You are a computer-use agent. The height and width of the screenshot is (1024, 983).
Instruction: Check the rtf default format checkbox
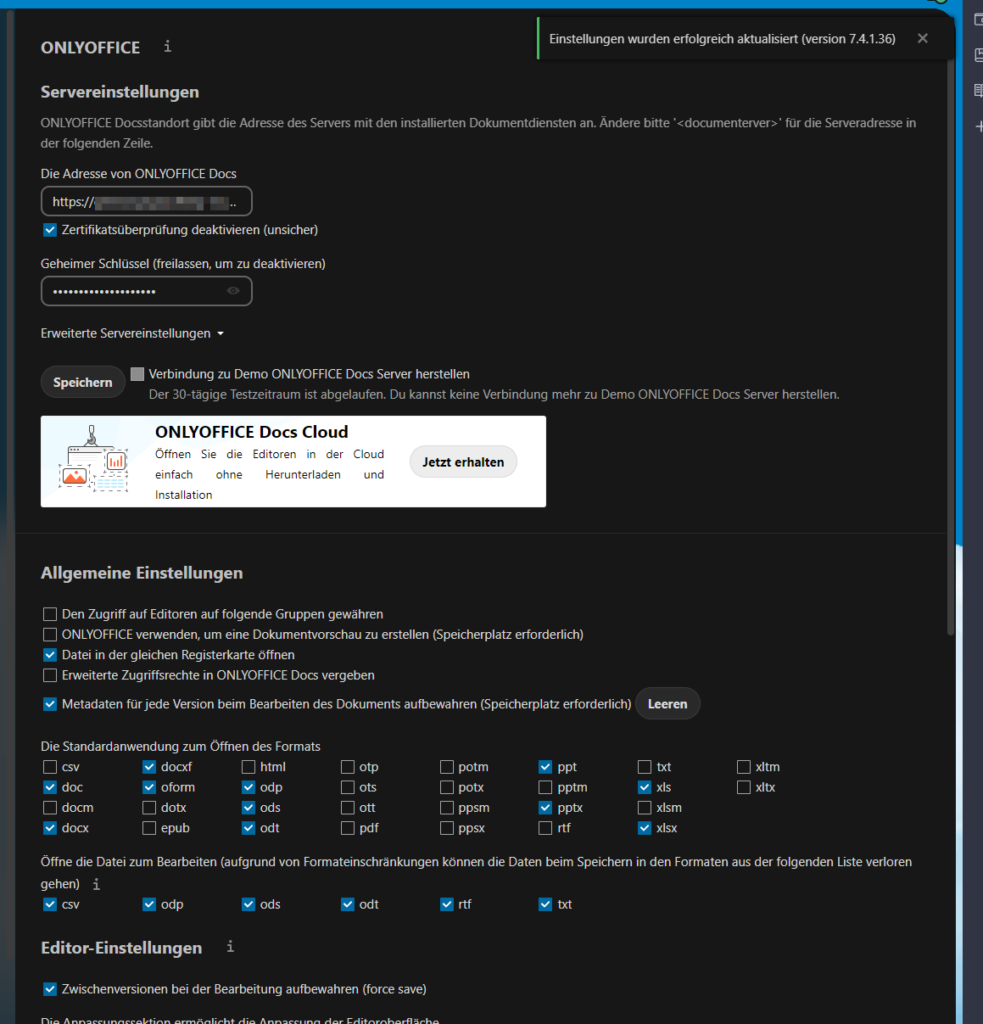(x=545, y=827)
